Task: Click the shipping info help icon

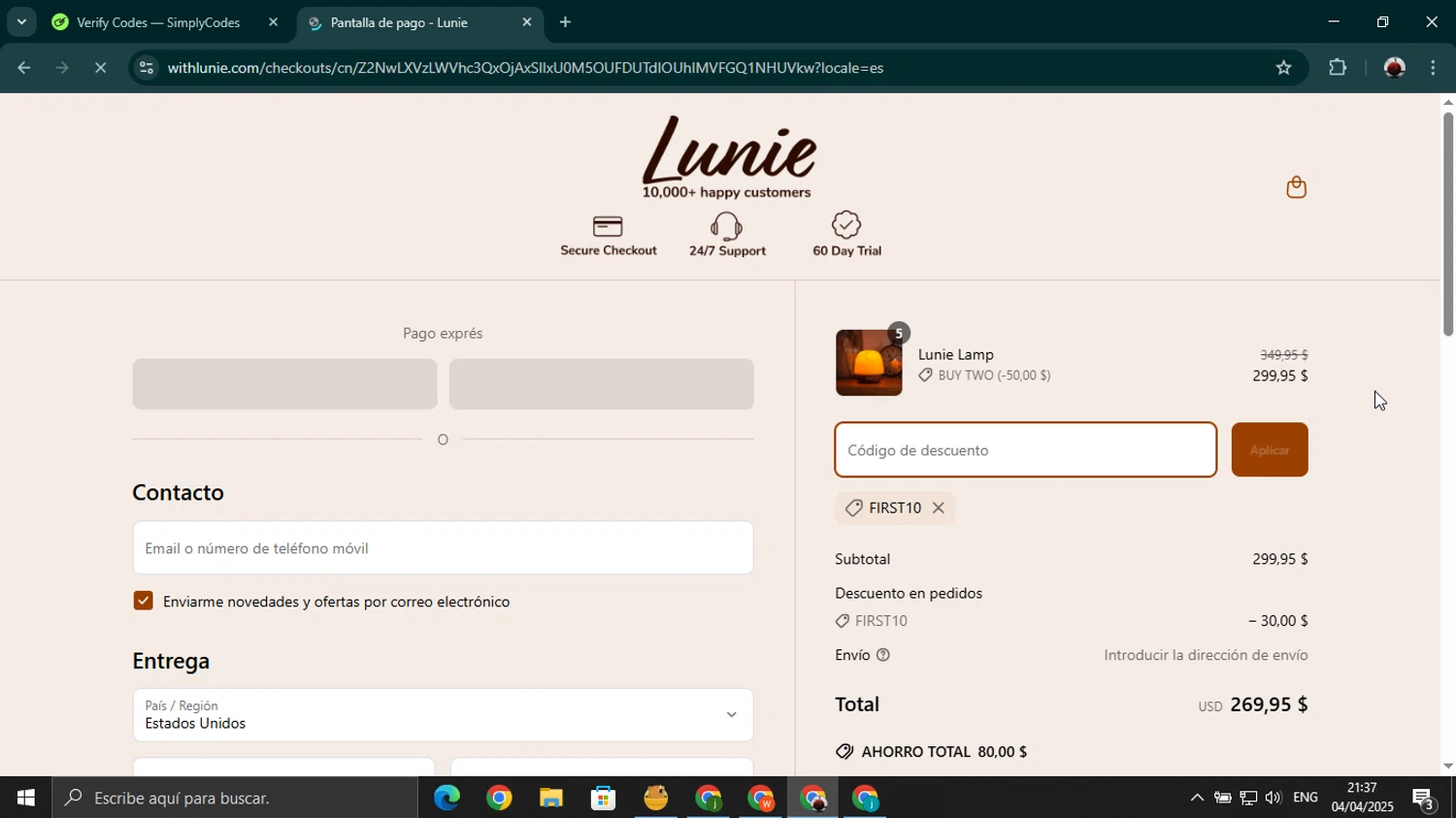Action: (883, 655)
